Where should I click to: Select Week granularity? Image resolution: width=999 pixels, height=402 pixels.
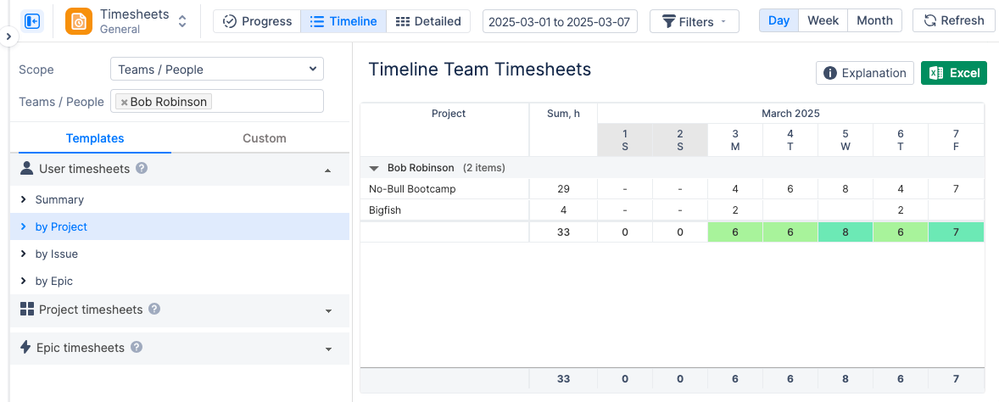[x=823, y=20]
